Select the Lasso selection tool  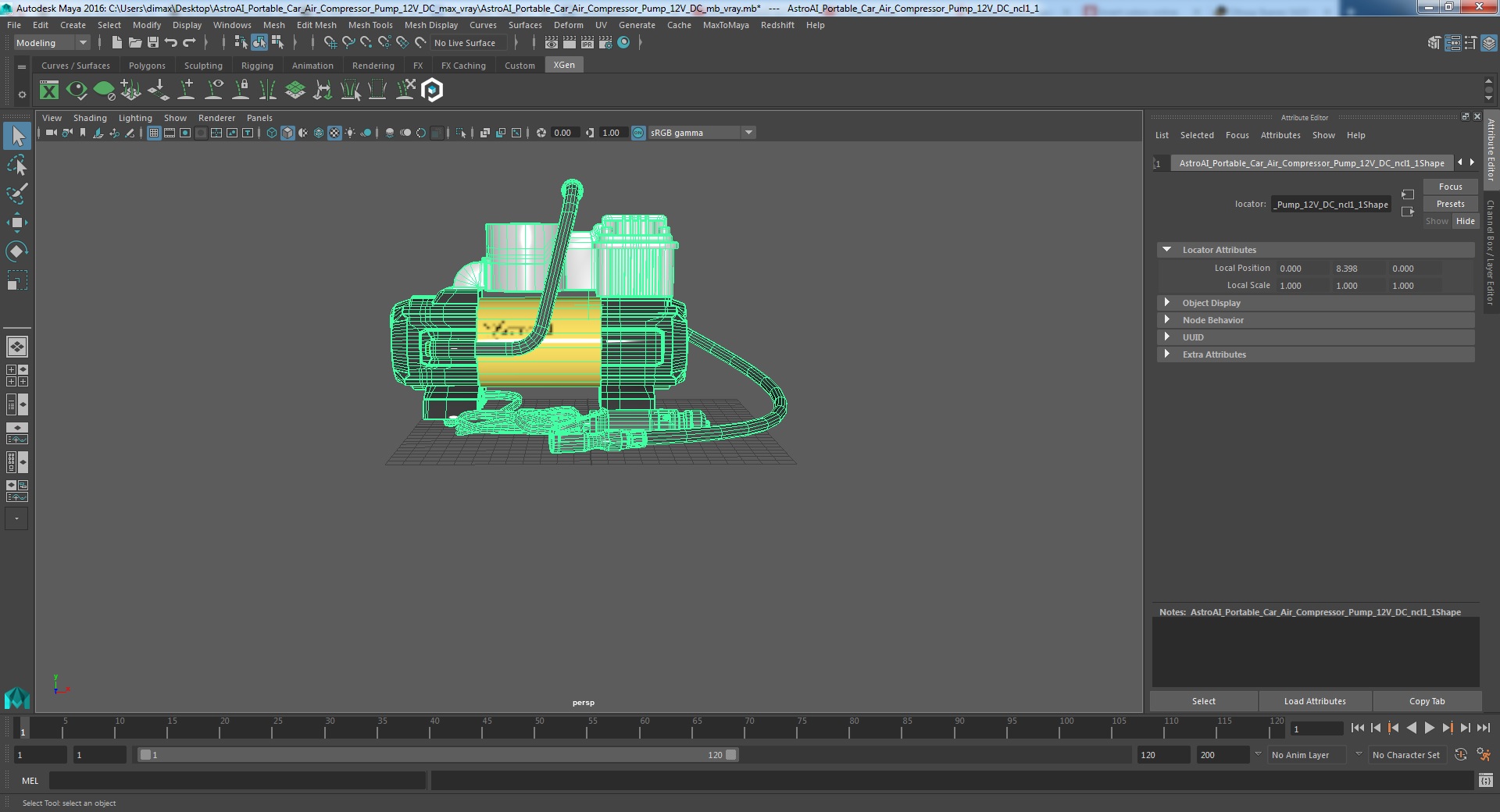tap(16, 166)
